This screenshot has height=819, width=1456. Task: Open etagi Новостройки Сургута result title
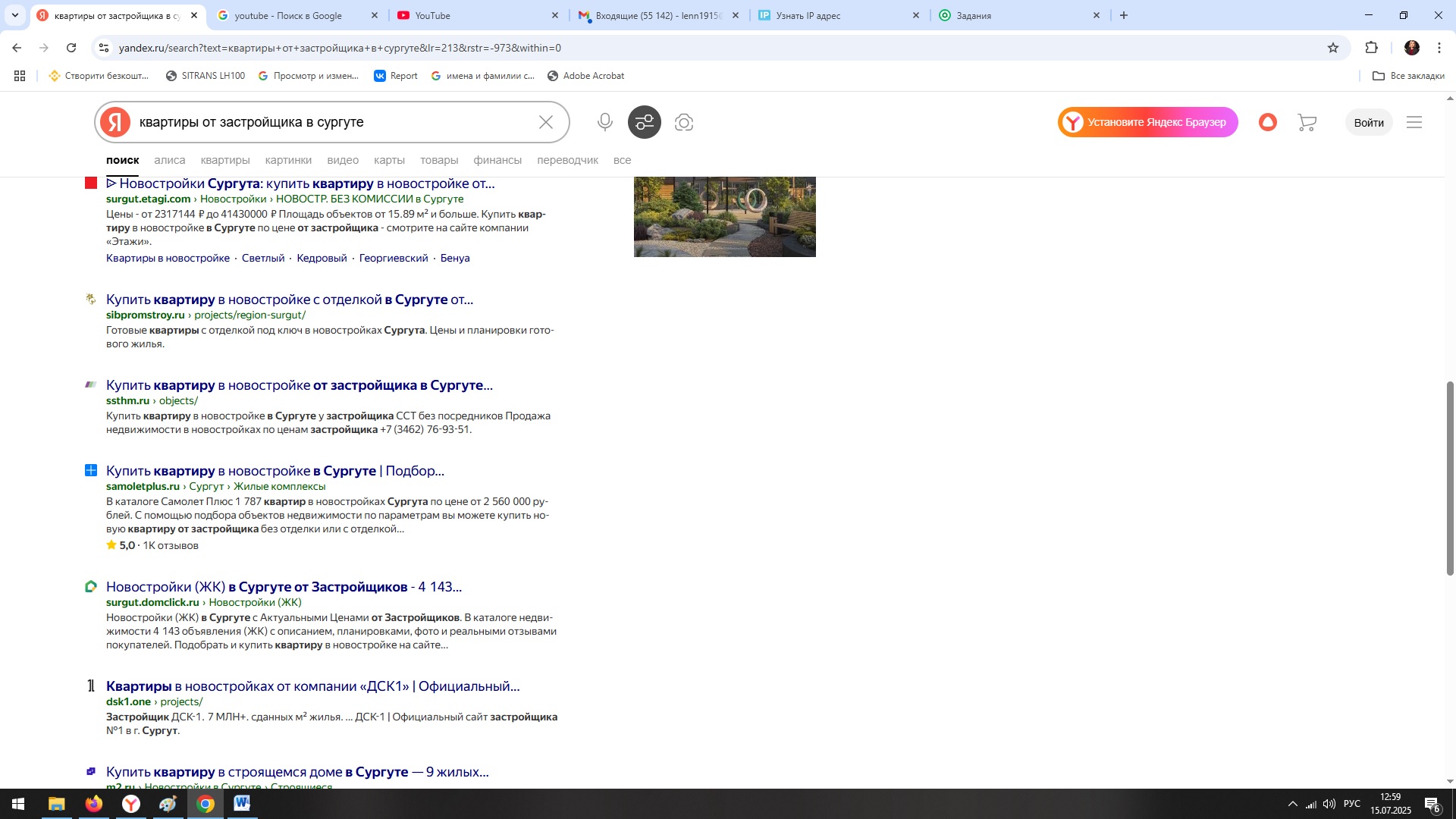click(x=300, y=184)
